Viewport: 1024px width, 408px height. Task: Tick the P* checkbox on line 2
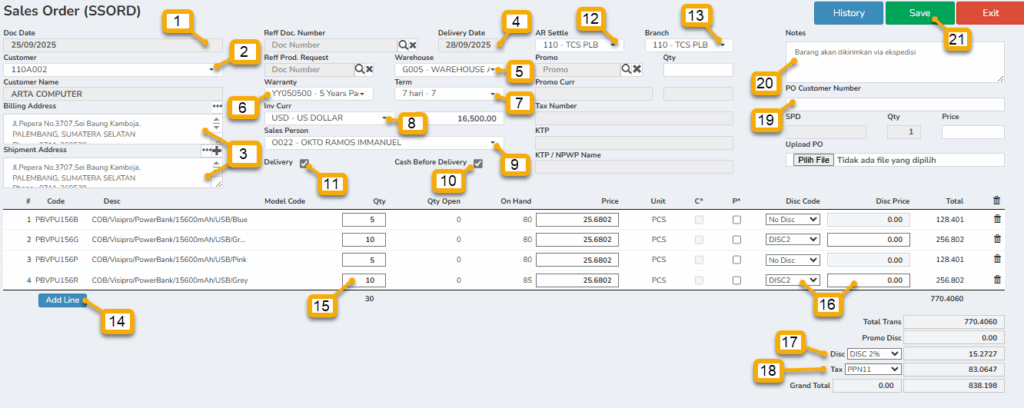click(736, 240)
